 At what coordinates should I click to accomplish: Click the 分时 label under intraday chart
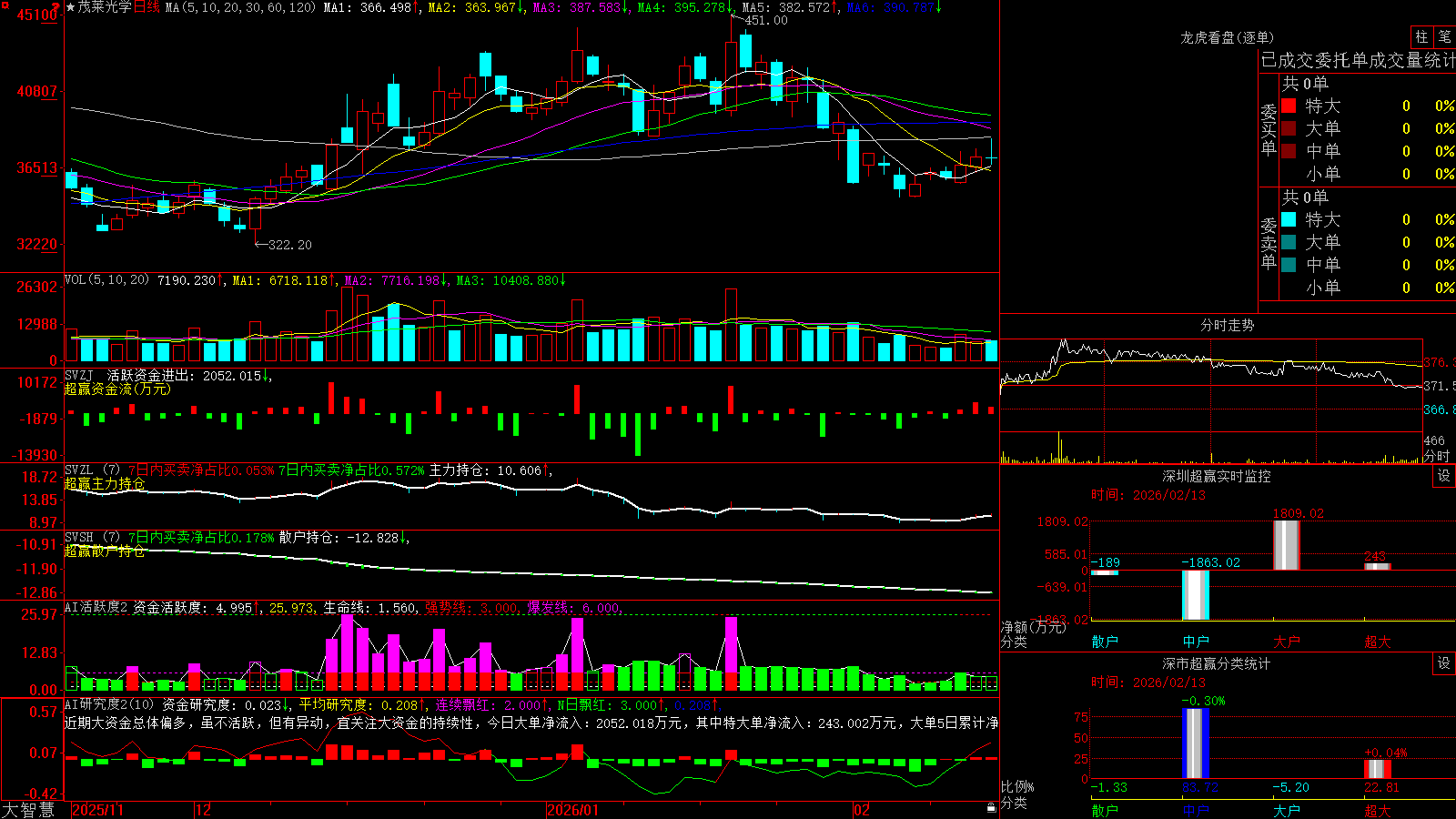point(1437,456)
